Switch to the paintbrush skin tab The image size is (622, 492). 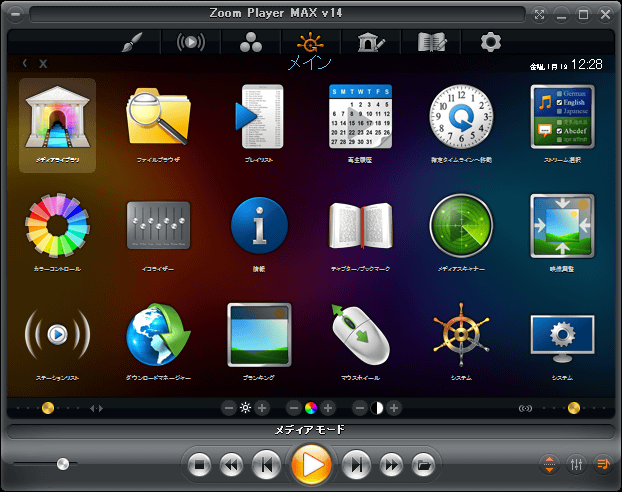point(132,42)
